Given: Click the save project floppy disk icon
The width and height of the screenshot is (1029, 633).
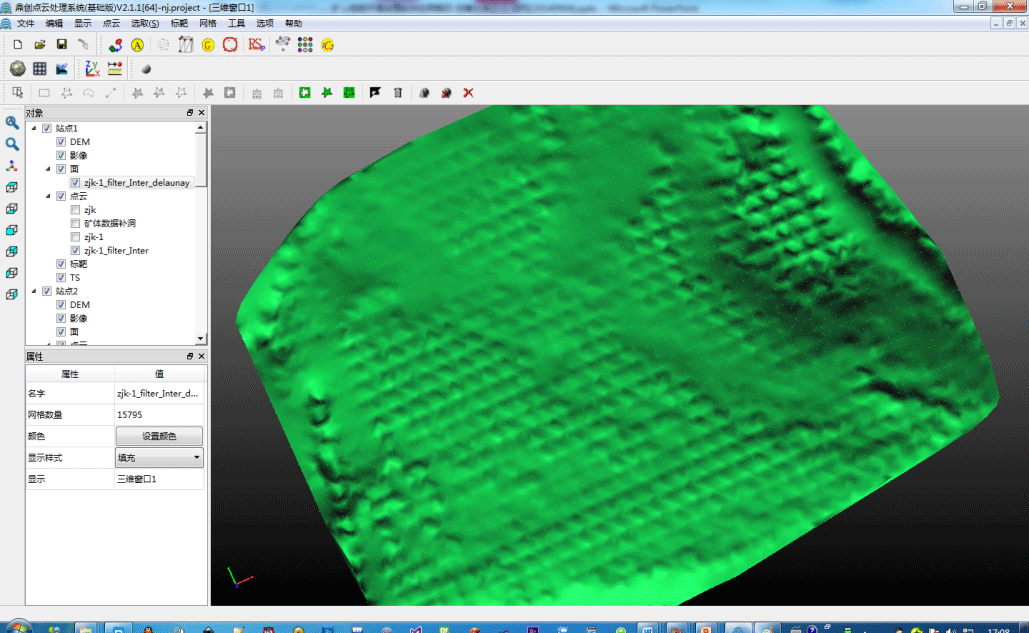Looking at the screenshot, I should [x=62, y=45].
